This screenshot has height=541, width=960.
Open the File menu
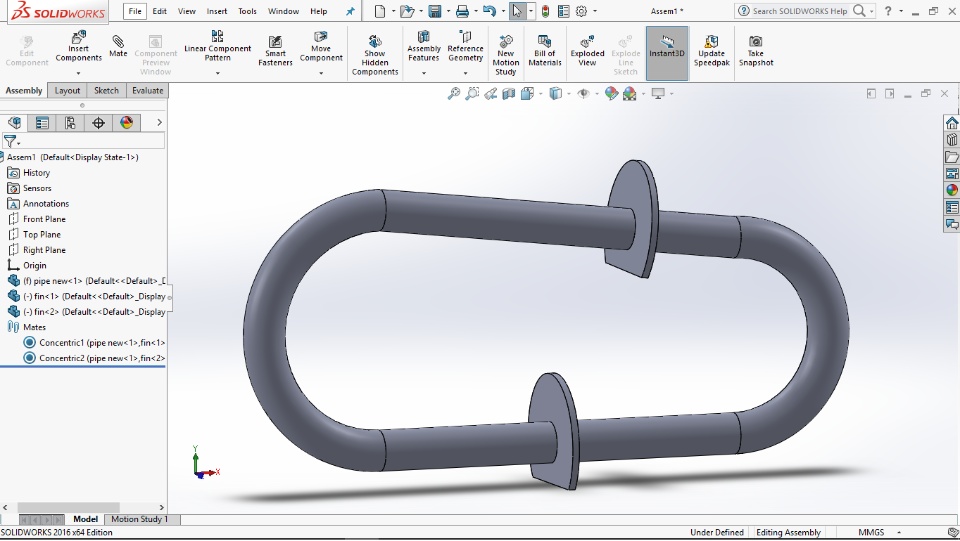(135, 11)
